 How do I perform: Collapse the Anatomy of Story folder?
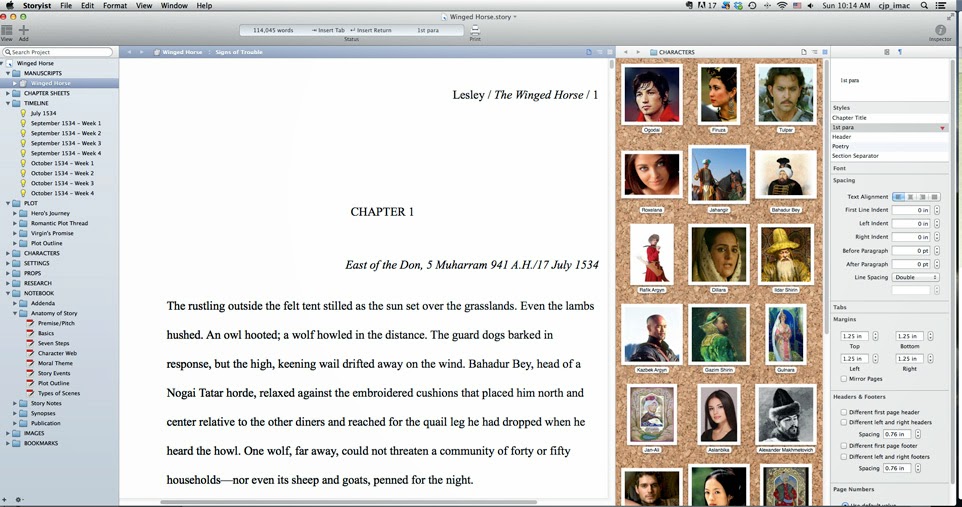point(15,313)
